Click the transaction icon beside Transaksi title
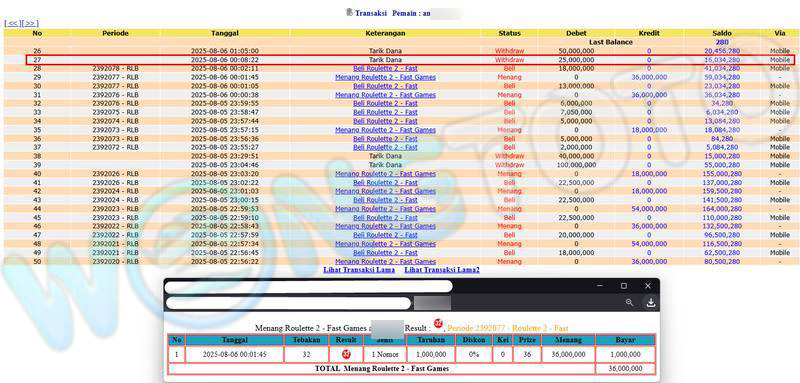Screen dimensions: 800x383 (x=349, y=12)
